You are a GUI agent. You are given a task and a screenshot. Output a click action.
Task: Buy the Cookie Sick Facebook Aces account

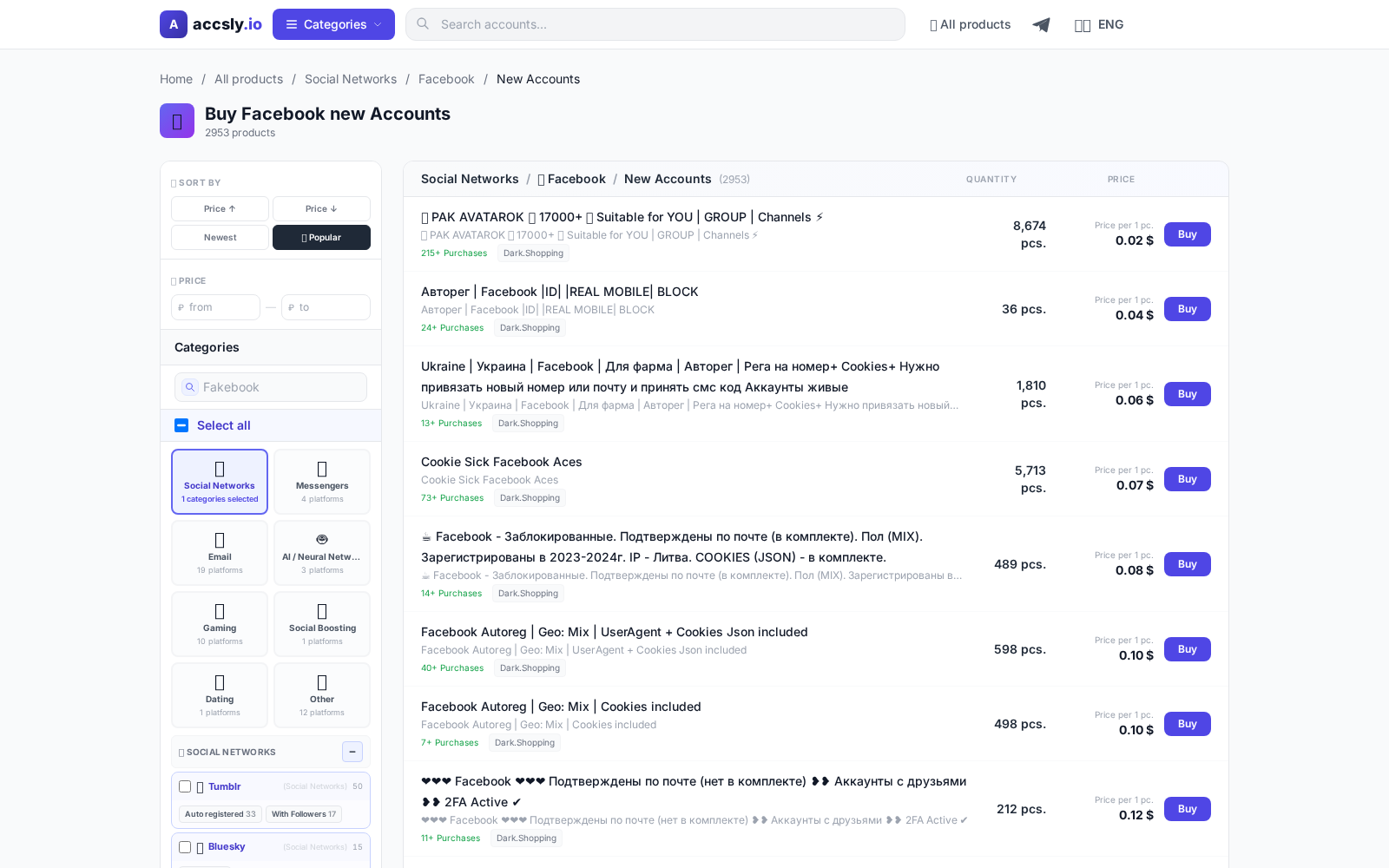[1187, 478]
